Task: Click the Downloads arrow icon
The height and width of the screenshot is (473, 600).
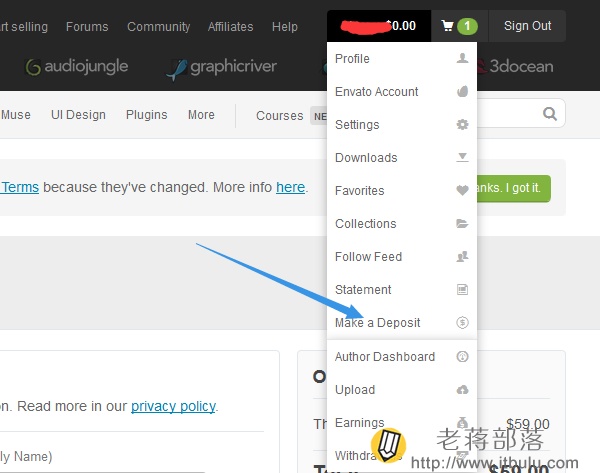Action: 462,157
